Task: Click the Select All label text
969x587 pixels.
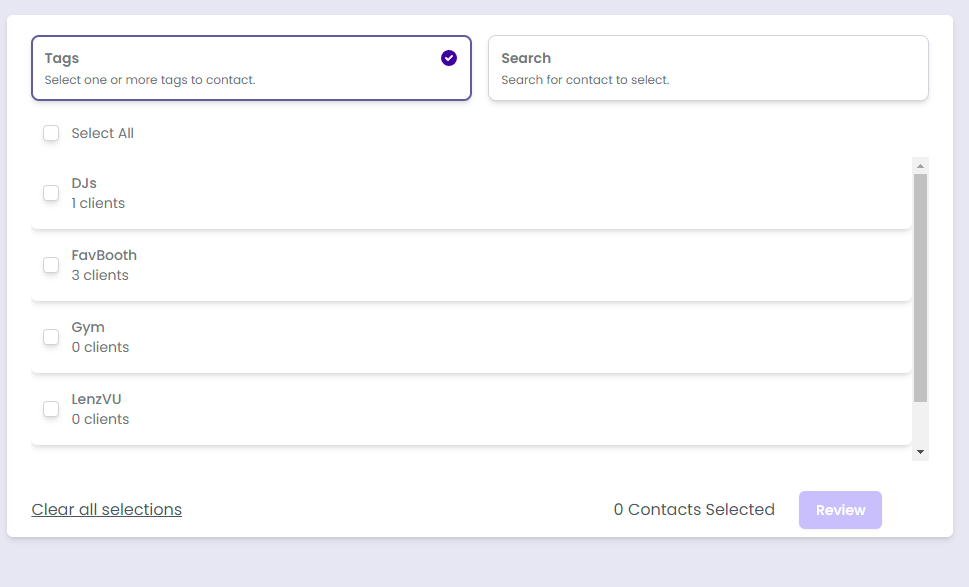Action: tap(102, 133)
